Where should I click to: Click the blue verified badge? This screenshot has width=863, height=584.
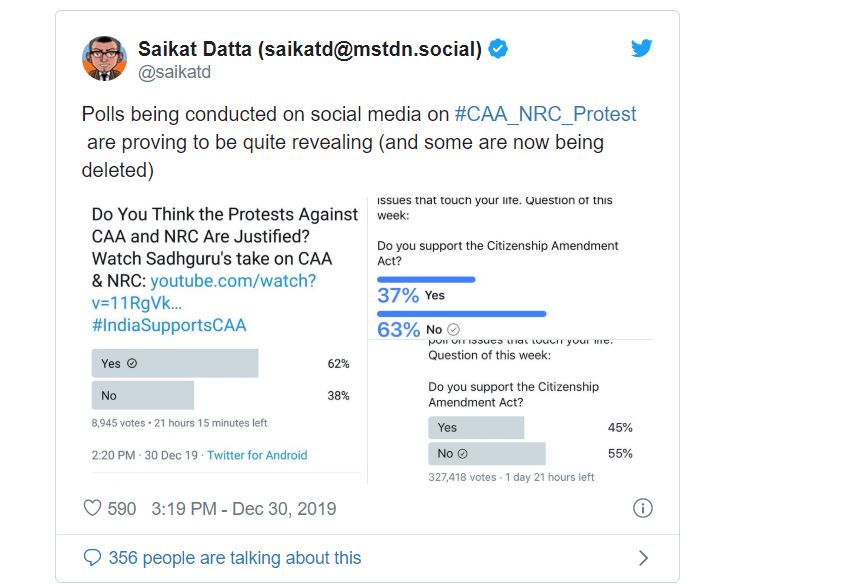point(497,49)
